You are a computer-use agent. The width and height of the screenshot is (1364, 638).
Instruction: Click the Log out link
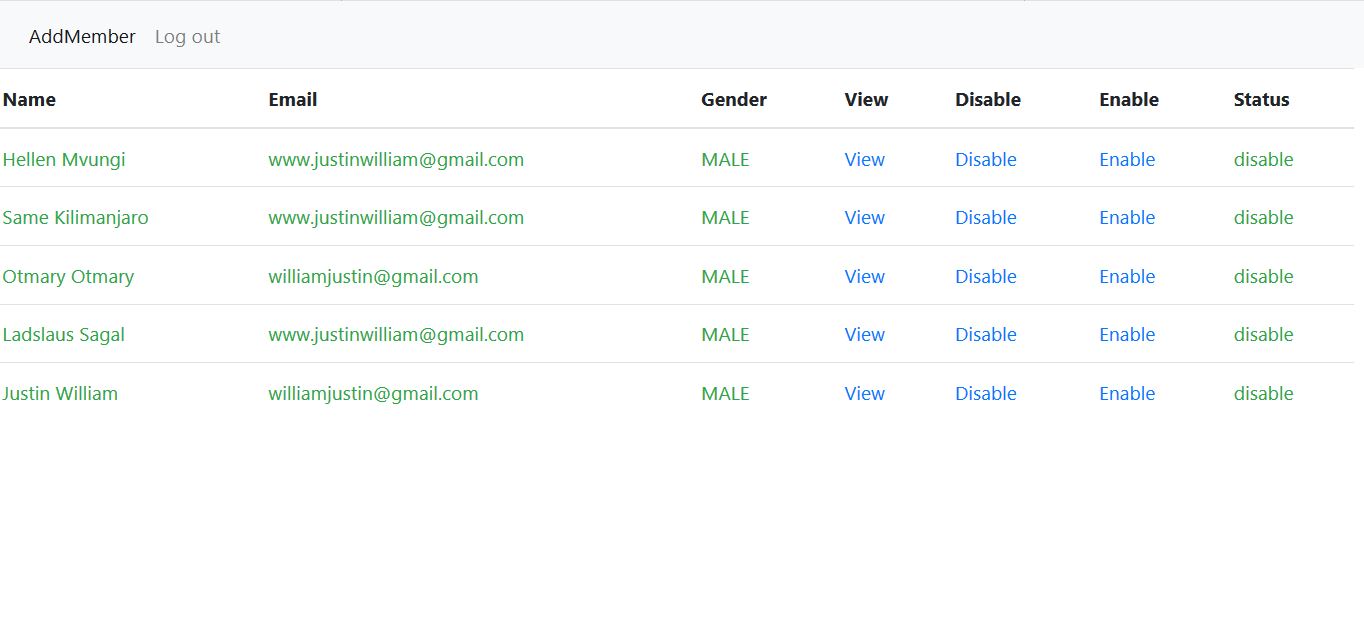pos(187,37)
